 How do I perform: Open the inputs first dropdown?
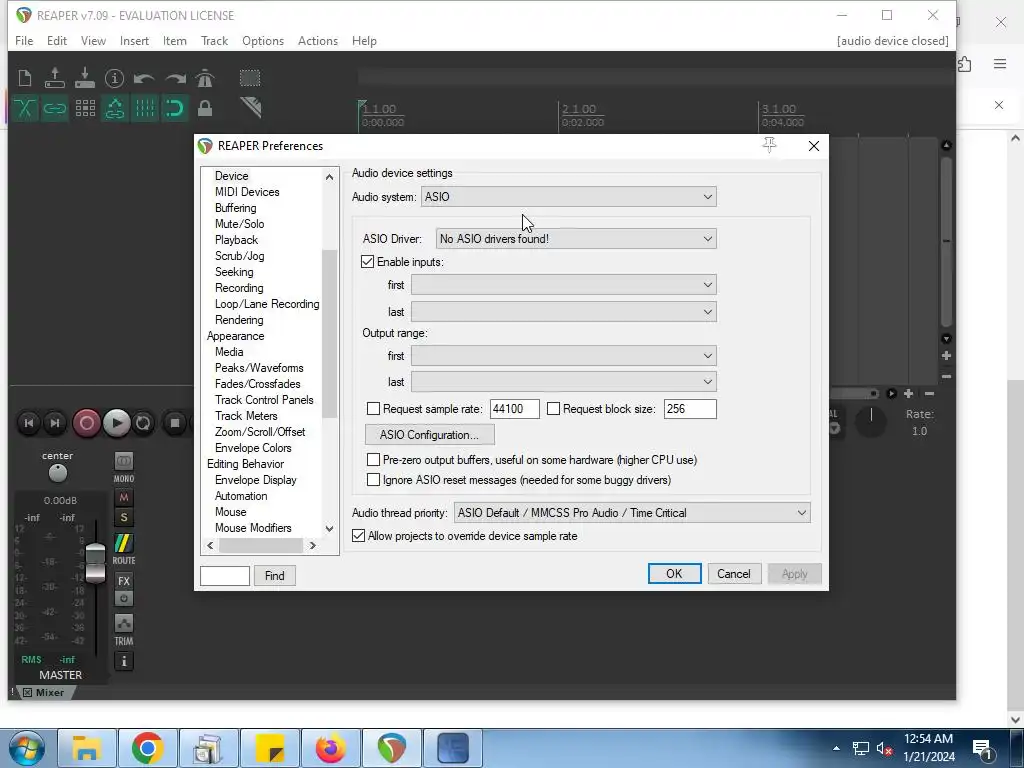pos(564,285)
